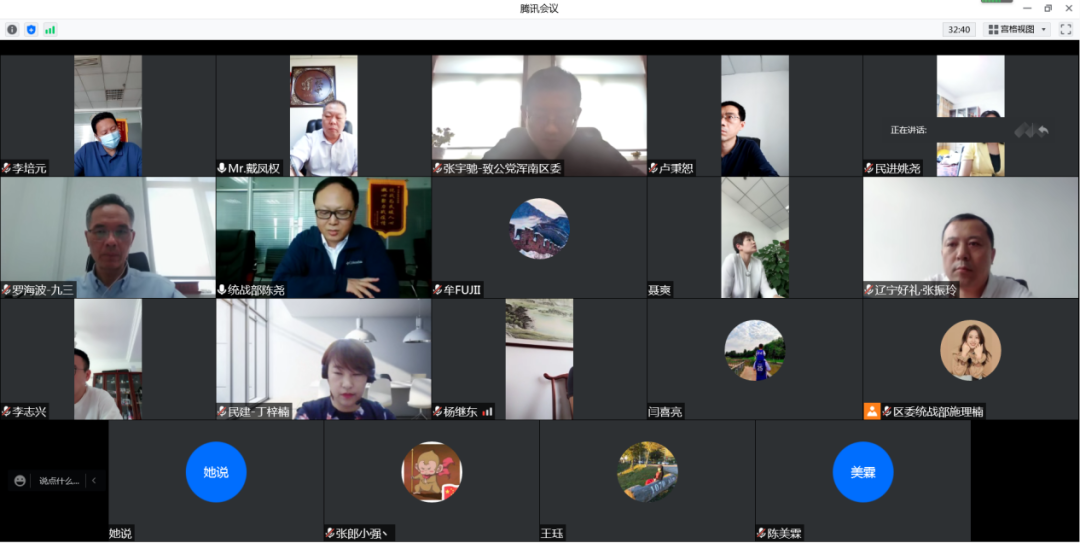Click the blue 她说 avatar circle
The height and width of the screenshot is (543, 1080).
(216, 472)
